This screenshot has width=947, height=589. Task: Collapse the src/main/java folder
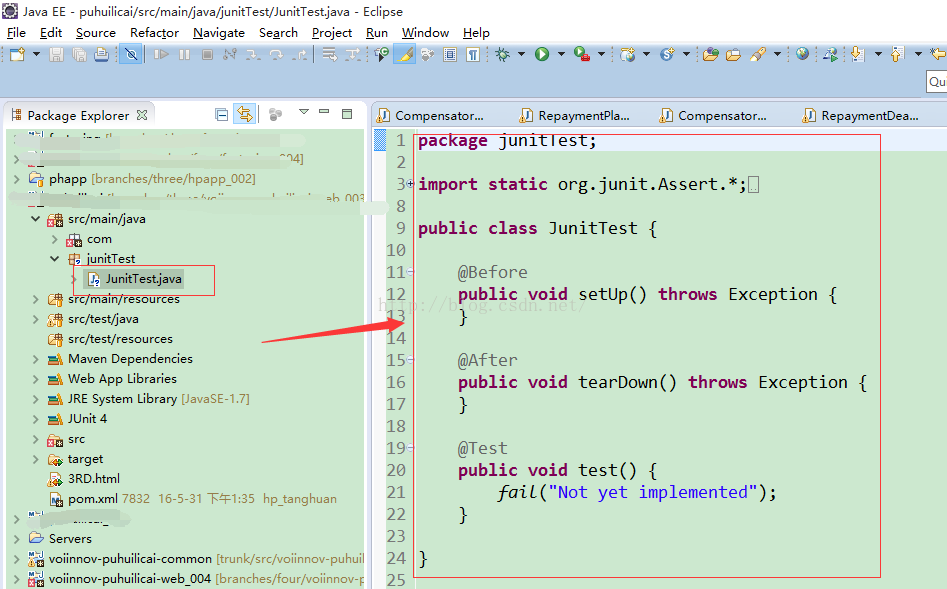click(x=35, y=219)
